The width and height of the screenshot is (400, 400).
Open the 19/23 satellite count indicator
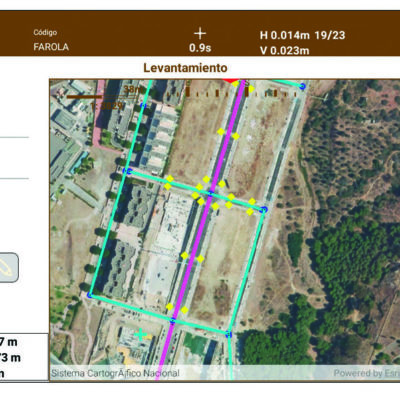pyautogui.click(x=330, y=35)
